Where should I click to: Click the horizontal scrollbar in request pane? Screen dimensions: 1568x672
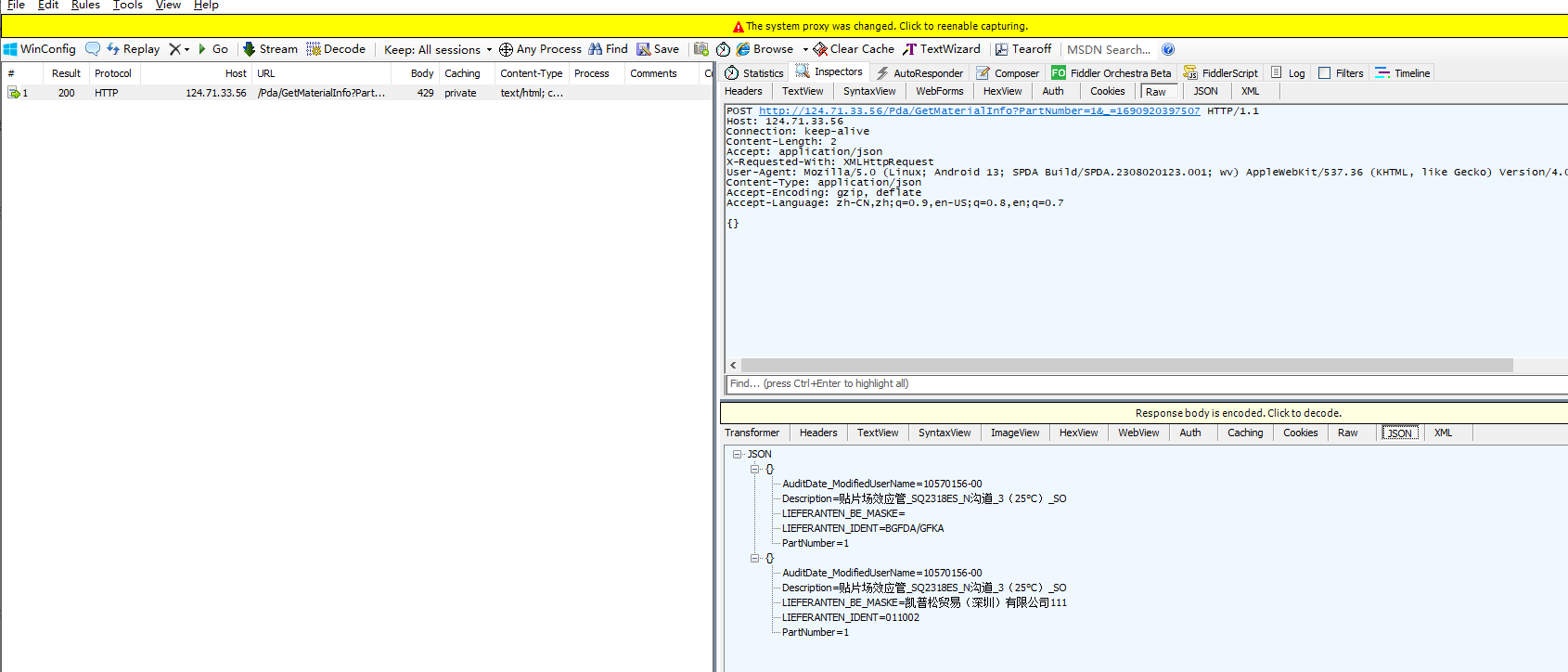click(x=1125, y=366)
